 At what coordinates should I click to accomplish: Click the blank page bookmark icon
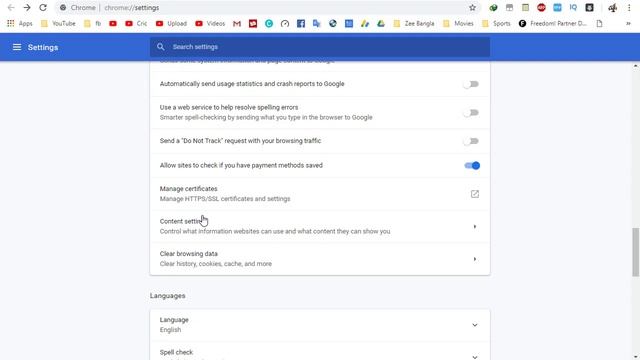click(599, 24)
